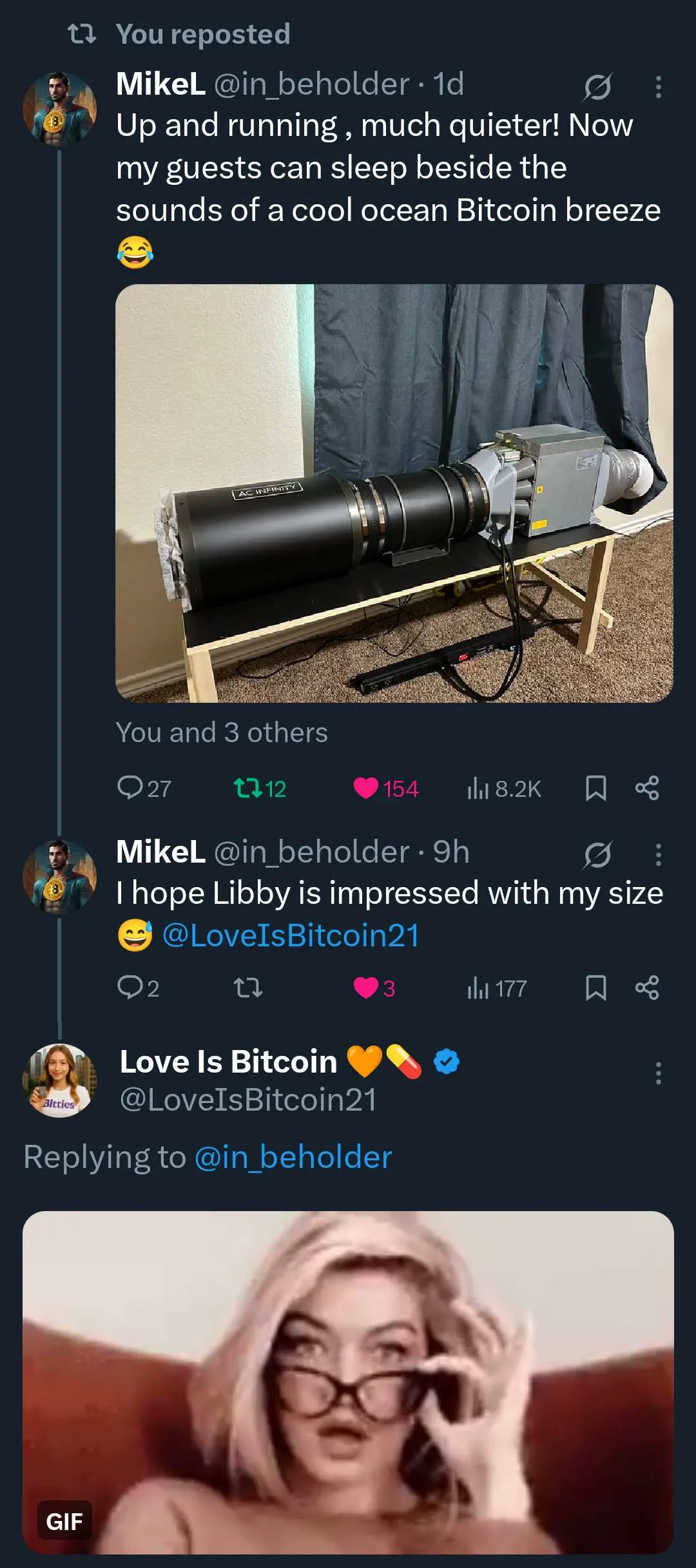
Task: Open Grok icon on first MikeL post
Action: pos(597,87)
